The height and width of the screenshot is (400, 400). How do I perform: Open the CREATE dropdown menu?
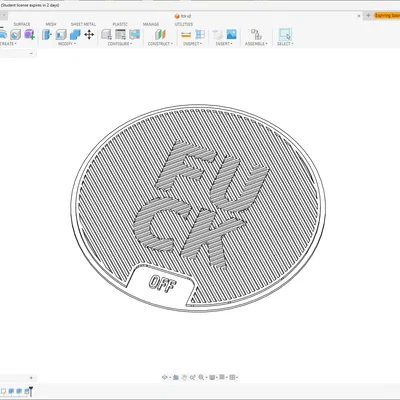[x=8, y=44]
